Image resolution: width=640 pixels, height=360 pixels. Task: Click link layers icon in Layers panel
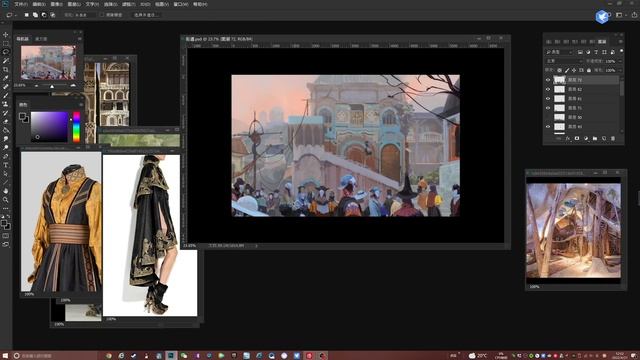pyautogui.click(x=559, y=138)
